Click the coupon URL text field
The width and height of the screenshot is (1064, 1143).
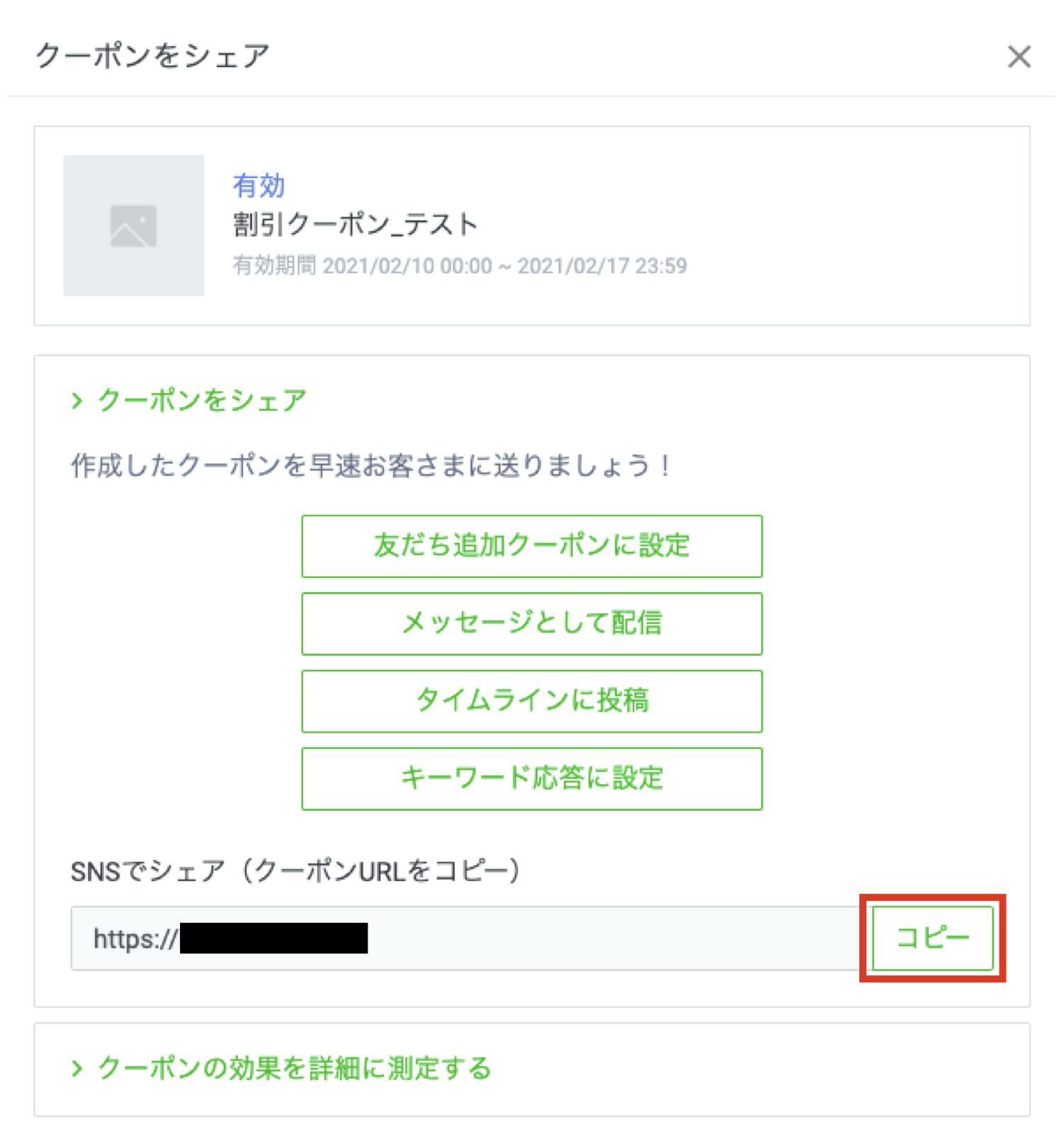click(468, 938)
